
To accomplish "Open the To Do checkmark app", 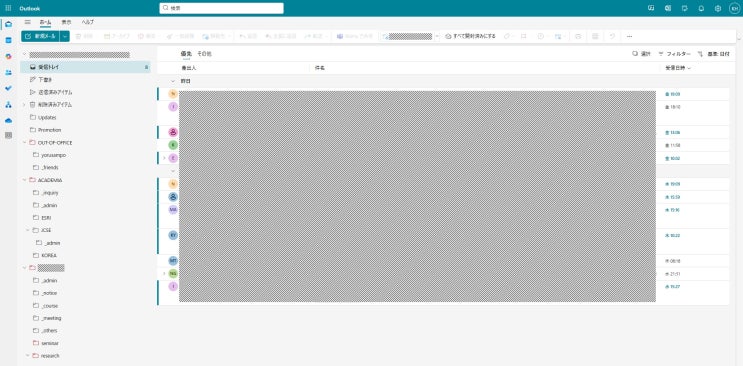I will 8,89.
